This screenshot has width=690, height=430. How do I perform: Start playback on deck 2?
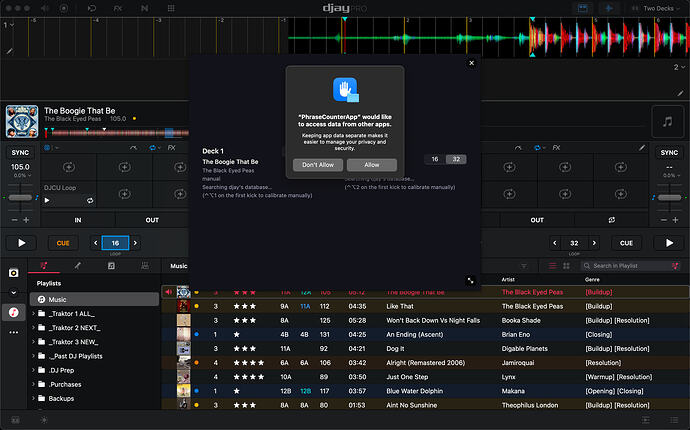[669, 243]
